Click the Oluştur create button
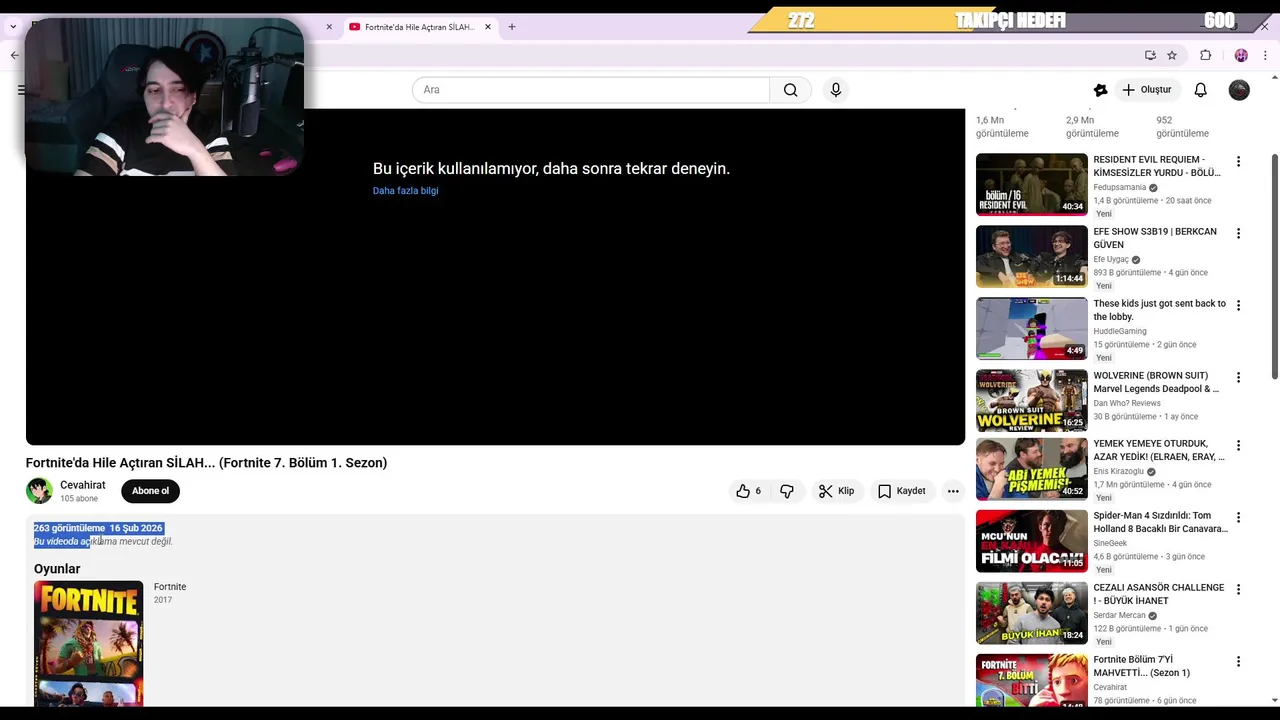The width and height of the screenshot is (1280, 720). 1146,90
